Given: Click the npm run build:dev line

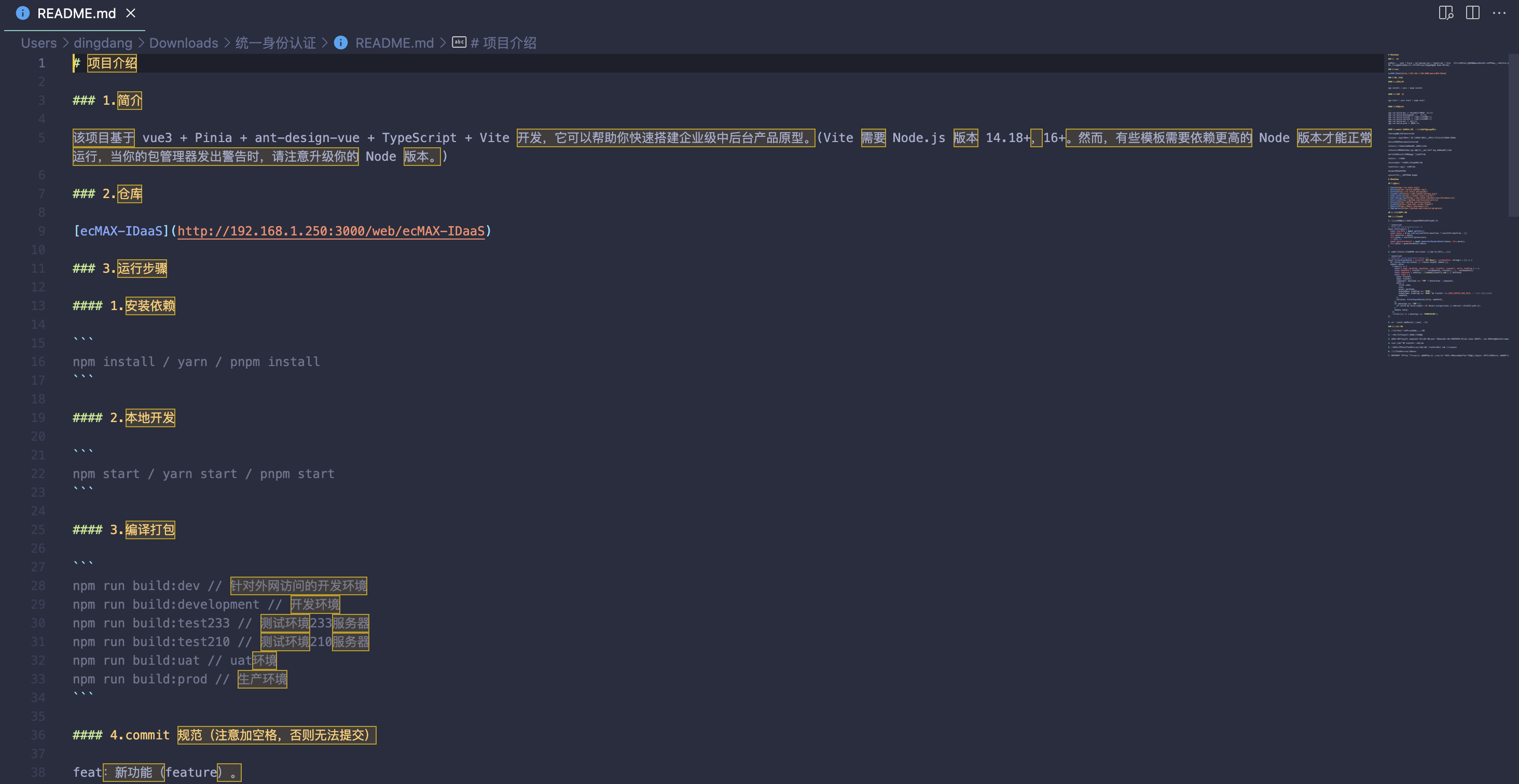Looking at the screenshot, I should pyautogui.click(x=220, y=586).
